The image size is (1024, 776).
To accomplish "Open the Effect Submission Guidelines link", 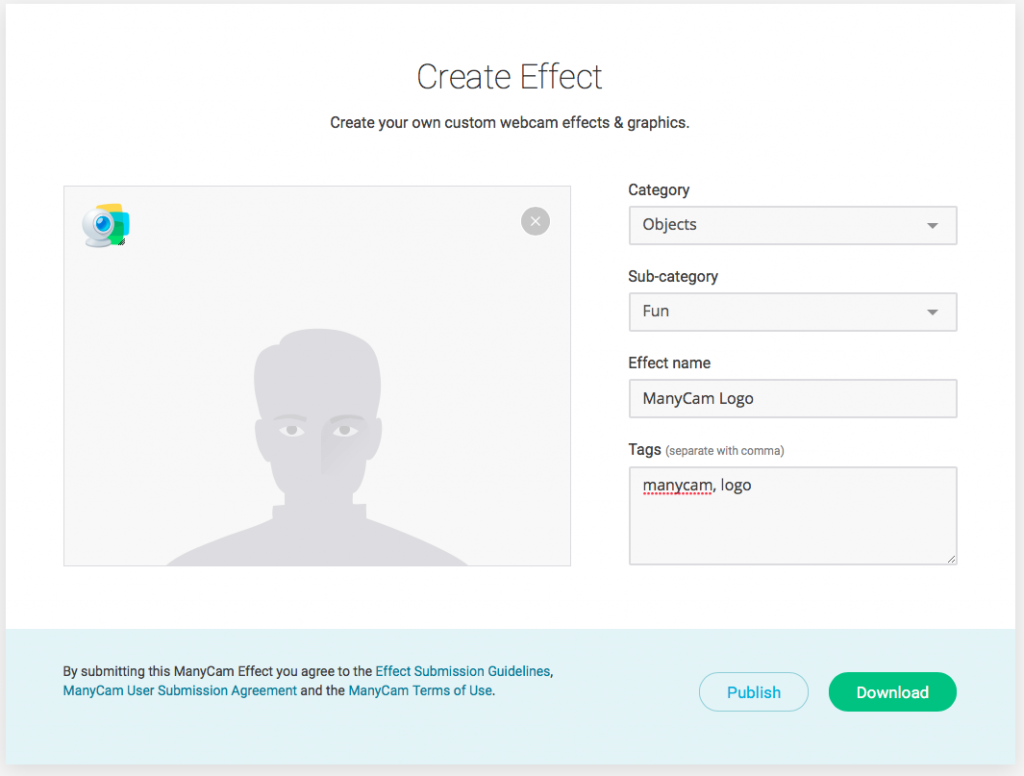I will (x=463, y=671).
